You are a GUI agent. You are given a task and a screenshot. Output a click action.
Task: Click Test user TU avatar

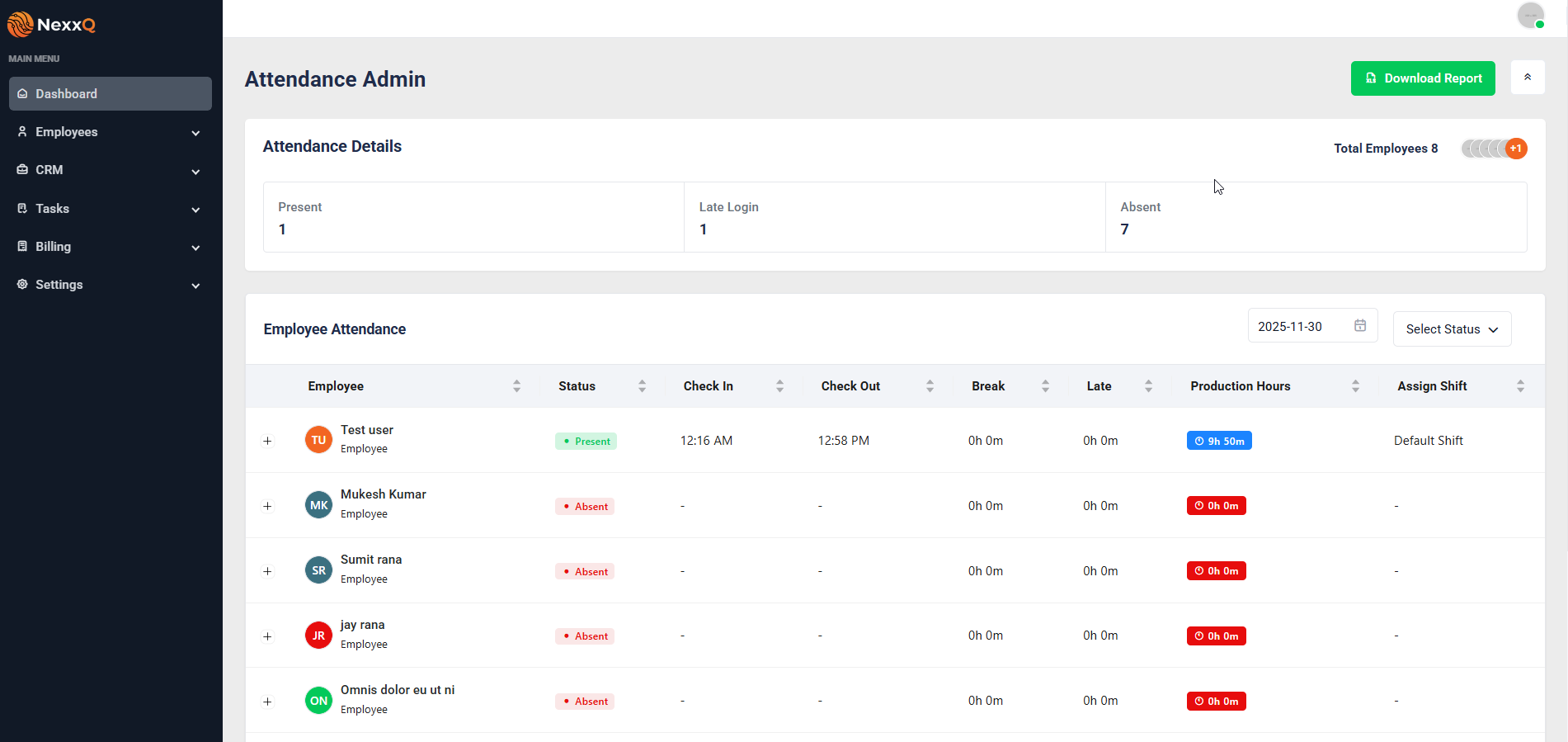(x=318, y=440)
